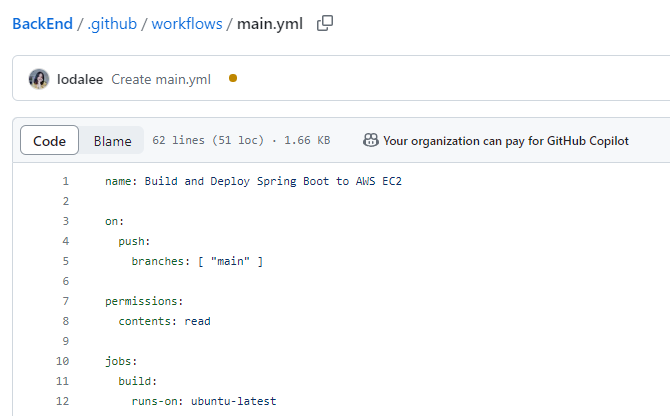Select line number 5
670x416 pixels.
65,261
